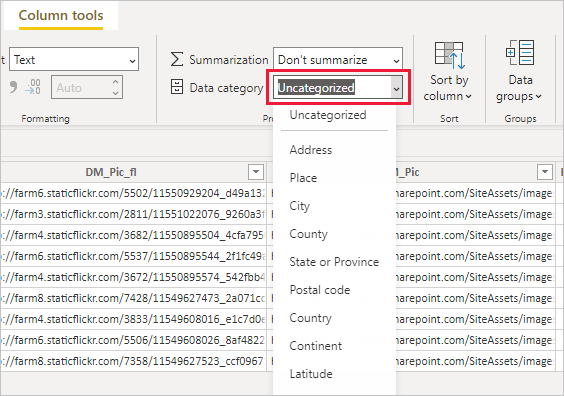
Task: Click the cell containing 11550895544_2f1fc49
Action: coord(133,256)
